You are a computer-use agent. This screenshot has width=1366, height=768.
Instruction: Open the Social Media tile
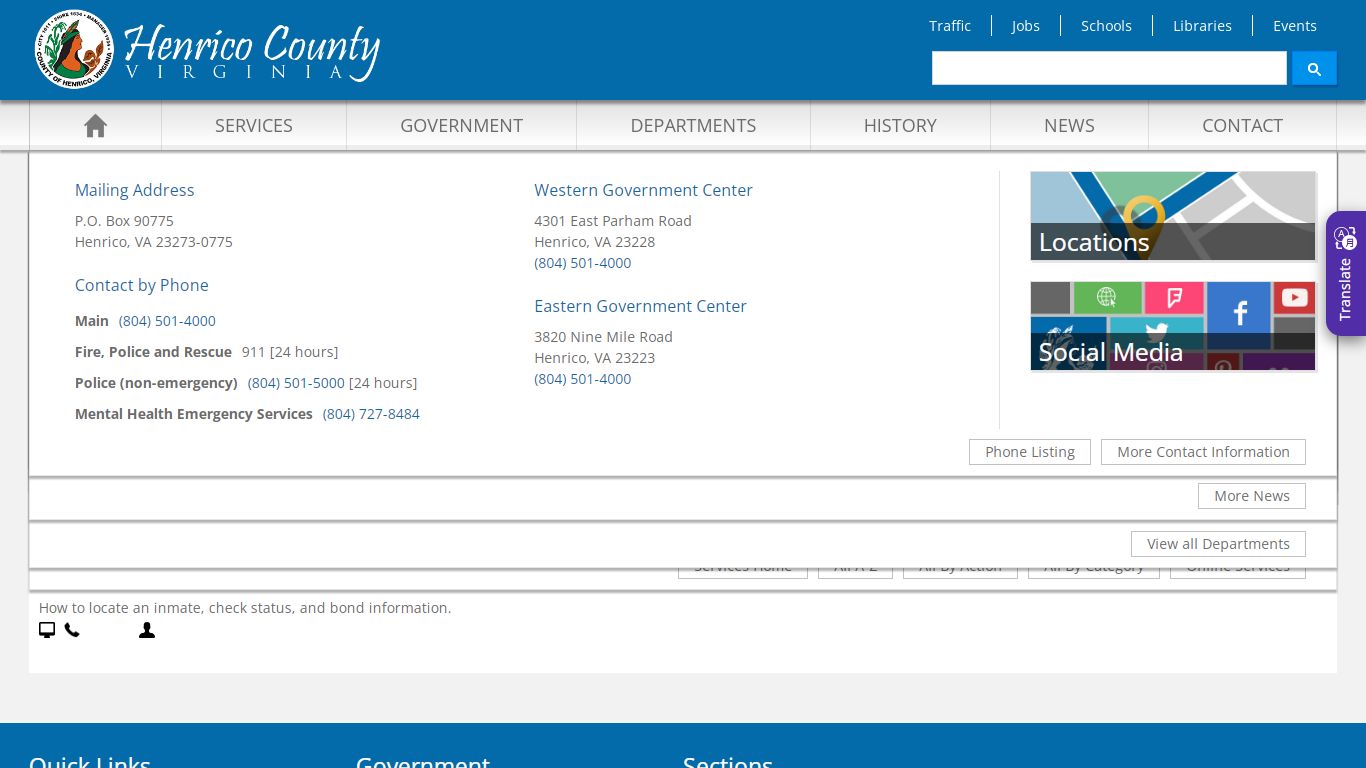tap(1173, 326)
